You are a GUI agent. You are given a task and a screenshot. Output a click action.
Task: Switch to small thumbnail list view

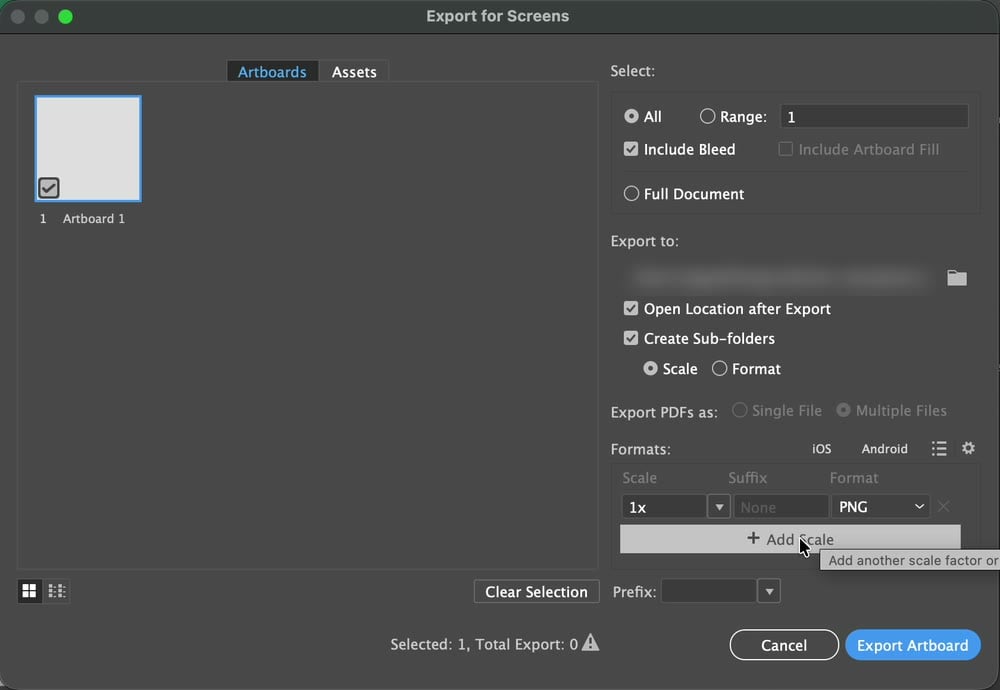(57, 591)
